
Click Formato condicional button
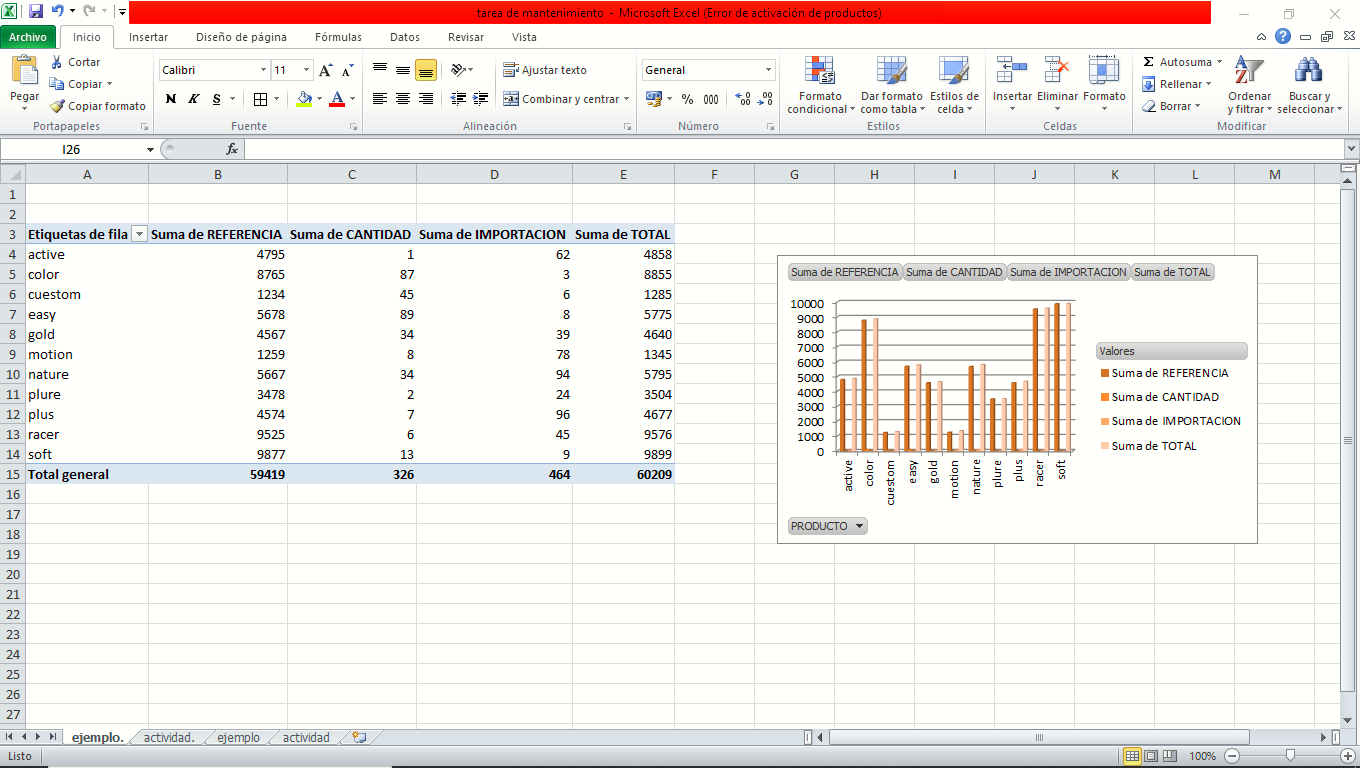coord(820,84)
